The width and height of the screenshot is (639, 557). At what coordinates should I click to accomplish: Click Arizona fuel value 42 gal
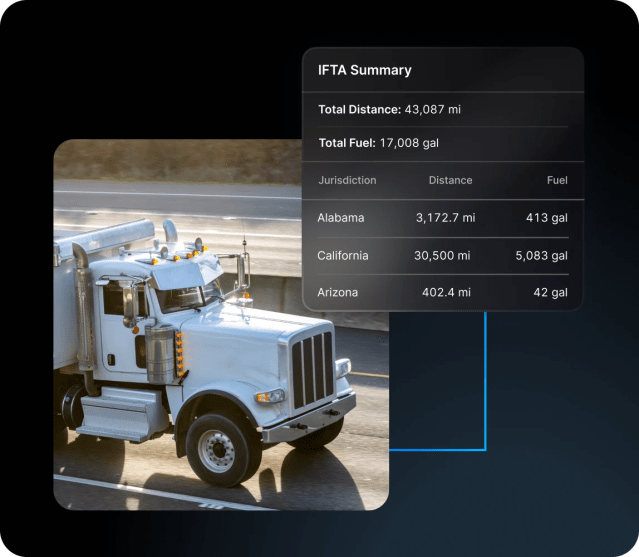(551, 292)
